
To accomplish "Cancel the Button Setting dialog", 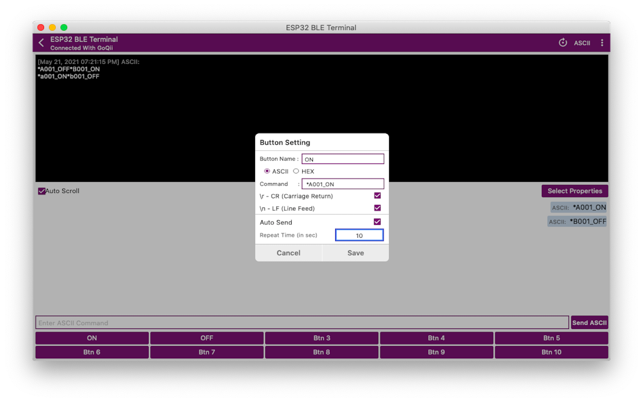I will (x=288, y=253).
